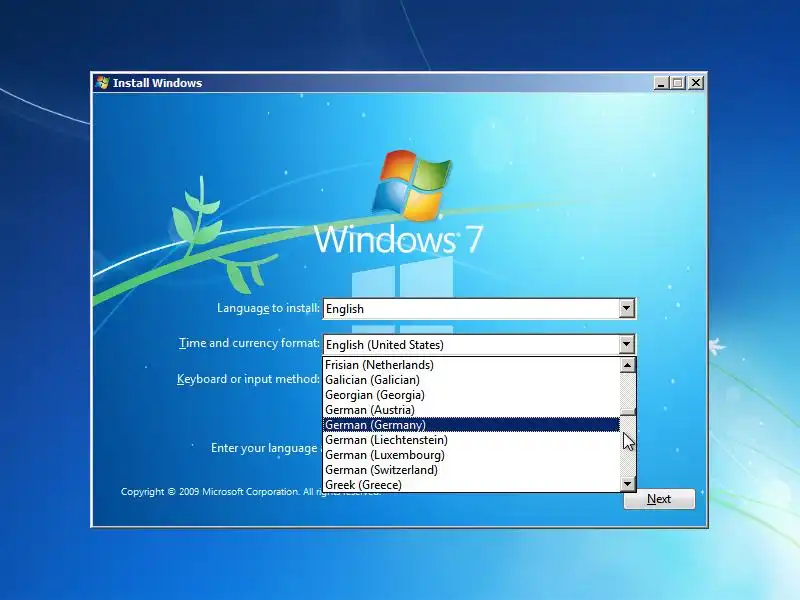Pick German (Luxembourg) in the list
Viewport: 800px width, 600px height.
point(471,455)
